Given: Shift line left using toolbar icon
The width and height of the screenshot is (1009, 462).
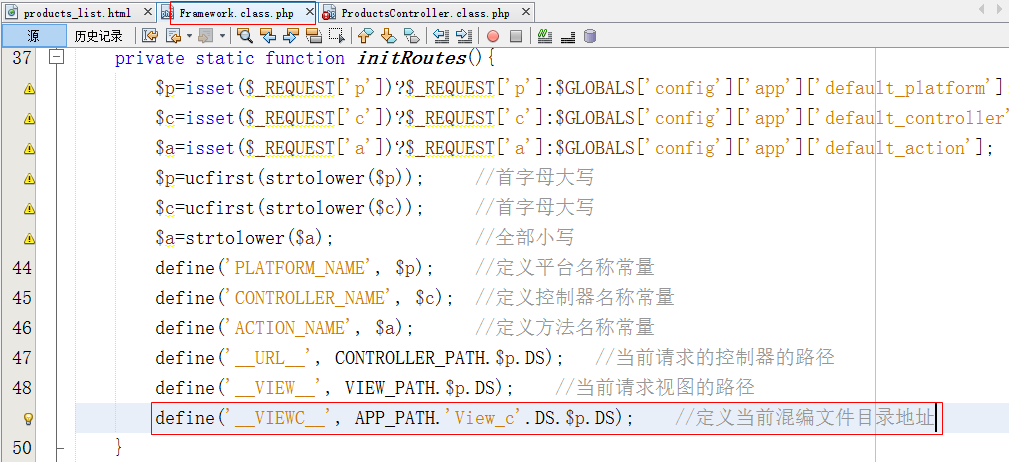Looking at the screenshot, I should [440, 36].
